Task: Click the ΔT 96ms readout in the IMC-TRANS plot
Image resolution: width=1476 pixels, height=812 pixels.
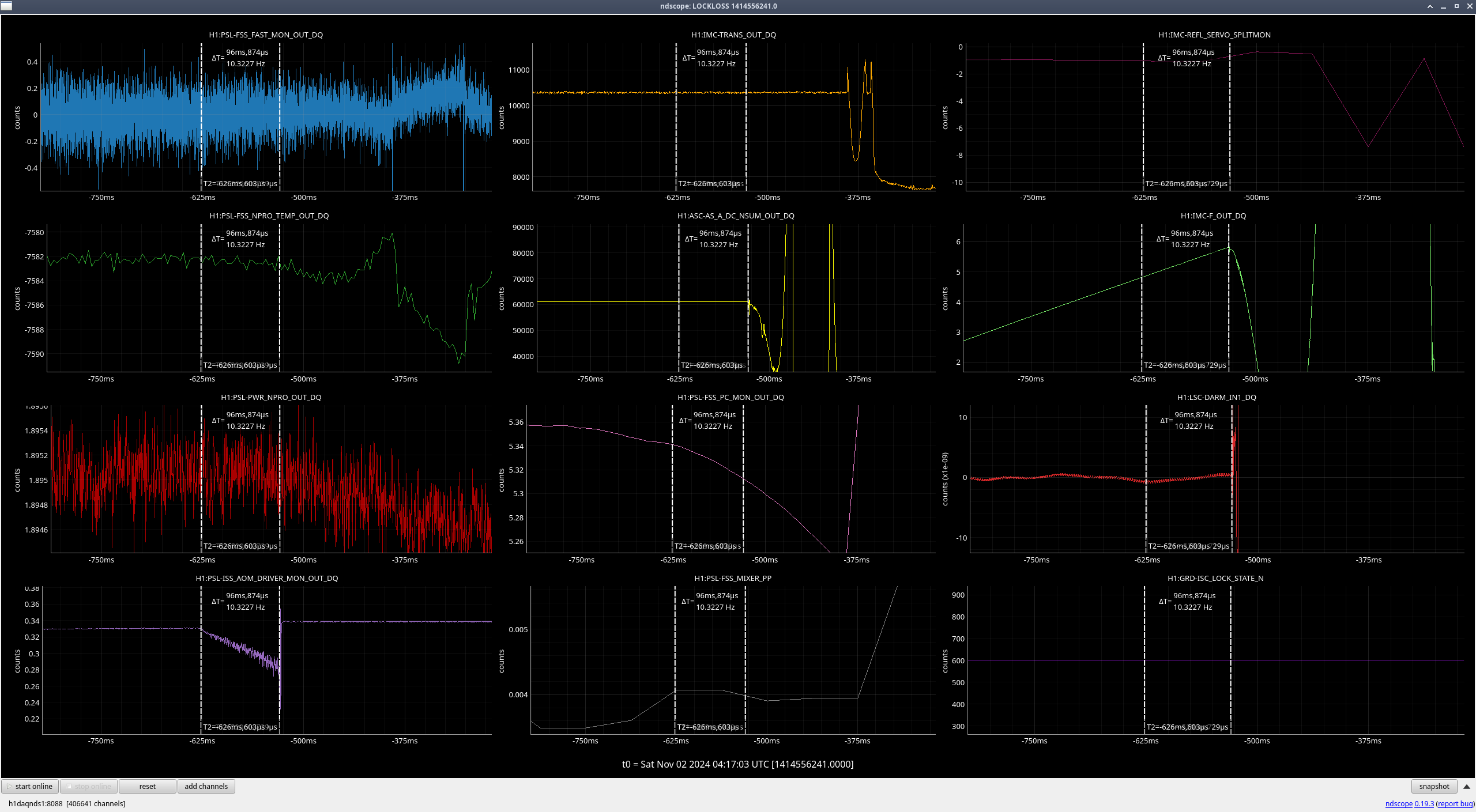Action: coord(711,58)
